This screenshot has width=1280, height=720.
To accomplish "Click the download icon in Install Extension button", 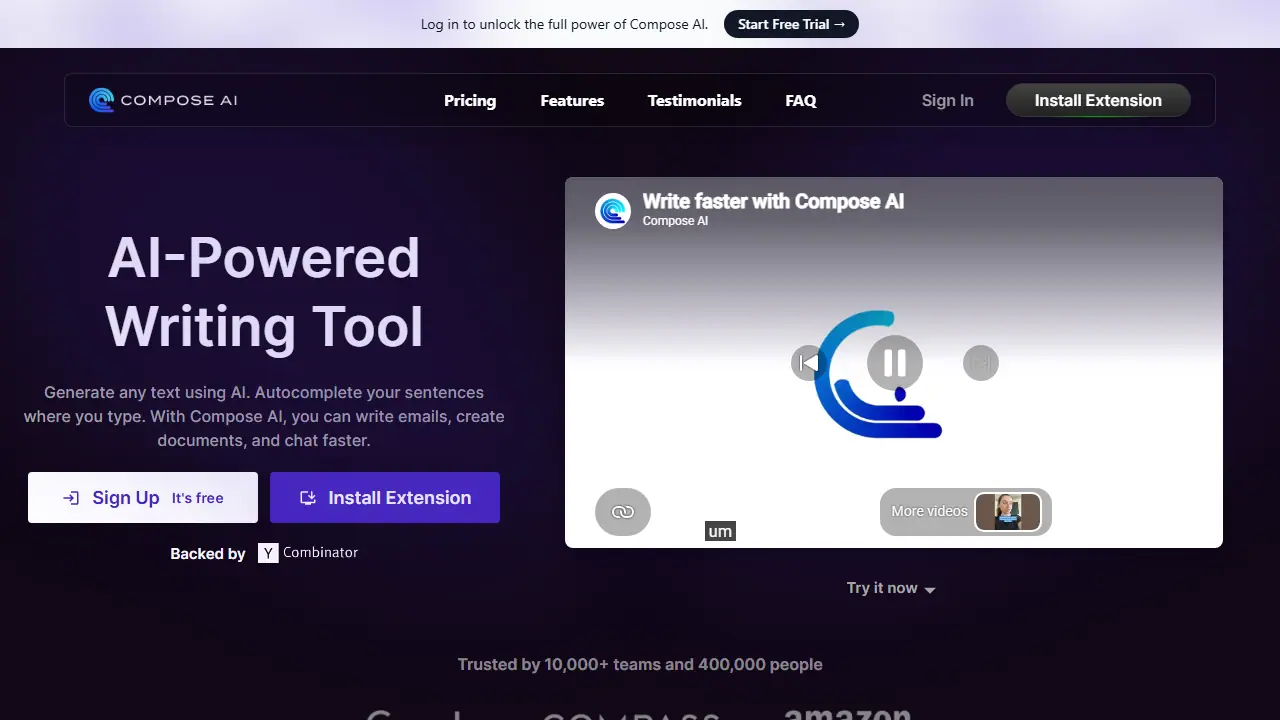I will tap(308, 498).
